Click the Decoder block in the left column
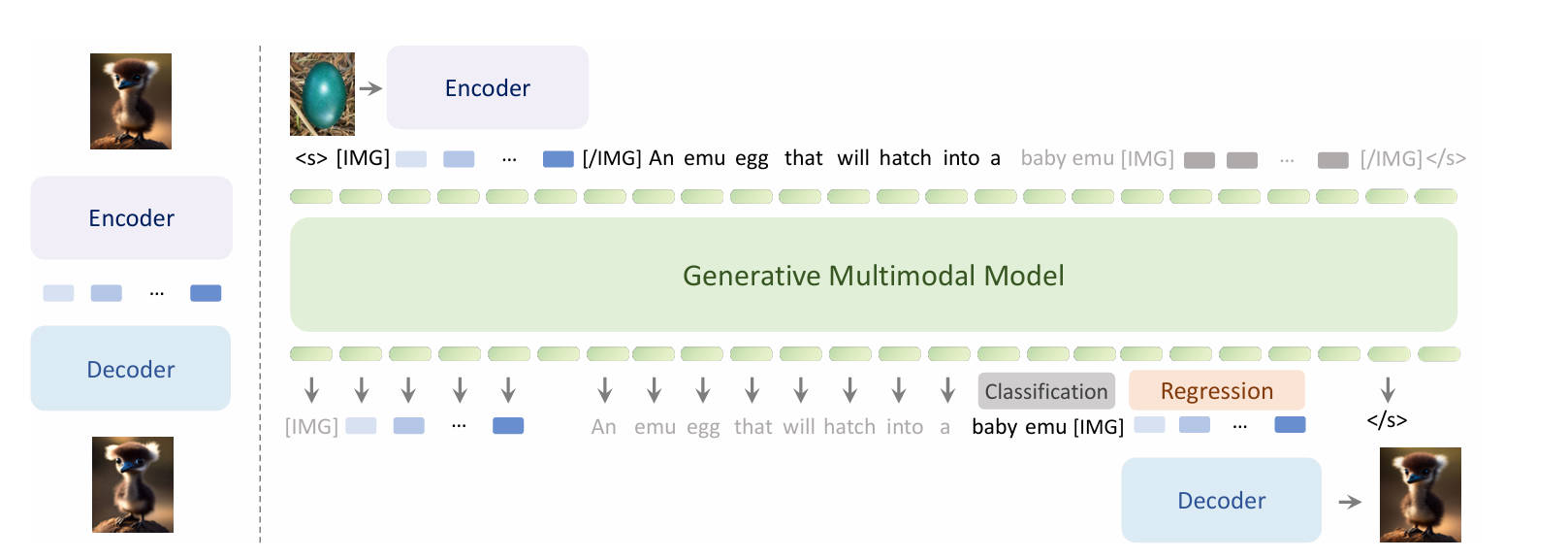Screen dimensions: 1568x559 (x=131, y=369)
